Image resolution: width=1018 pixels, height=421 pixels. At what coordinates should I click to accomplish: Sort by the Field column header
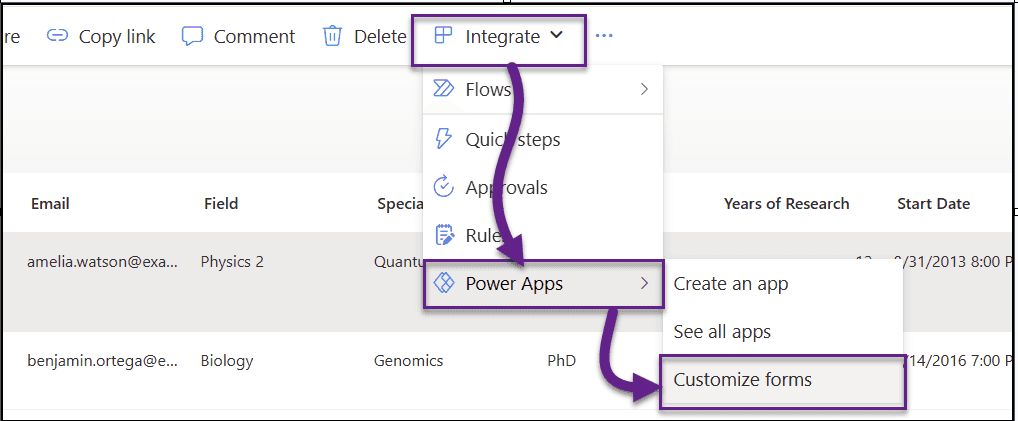coord(221,203)
